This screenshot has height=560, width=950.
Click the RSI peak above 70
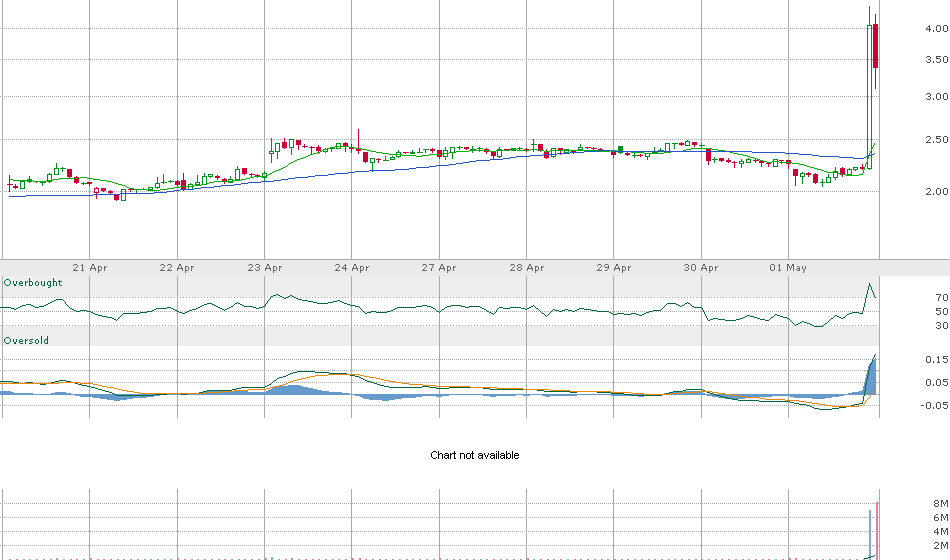[x=870, y=284]
